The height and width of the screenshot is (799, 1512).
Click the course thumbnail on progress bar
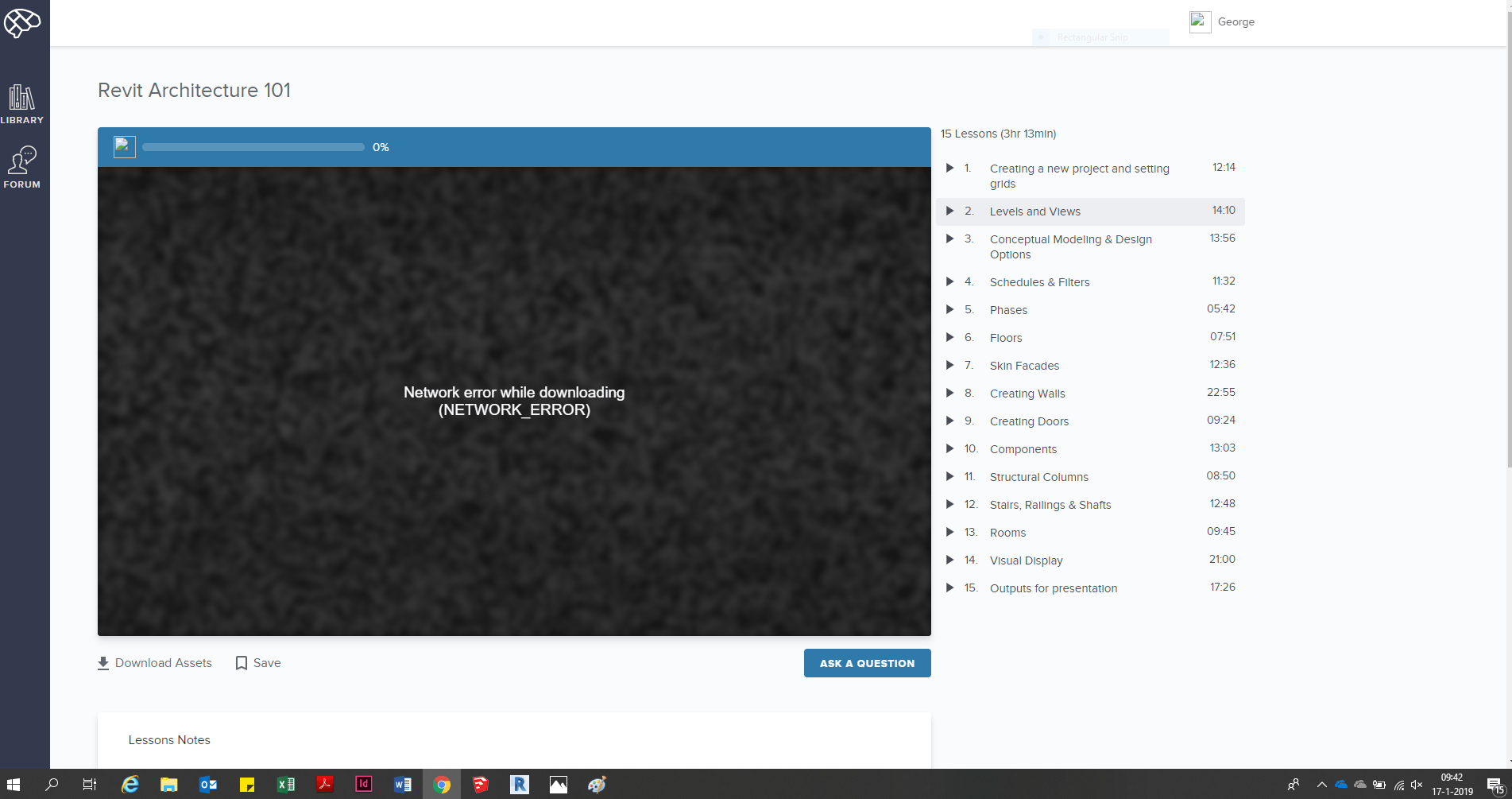[125, 147]
